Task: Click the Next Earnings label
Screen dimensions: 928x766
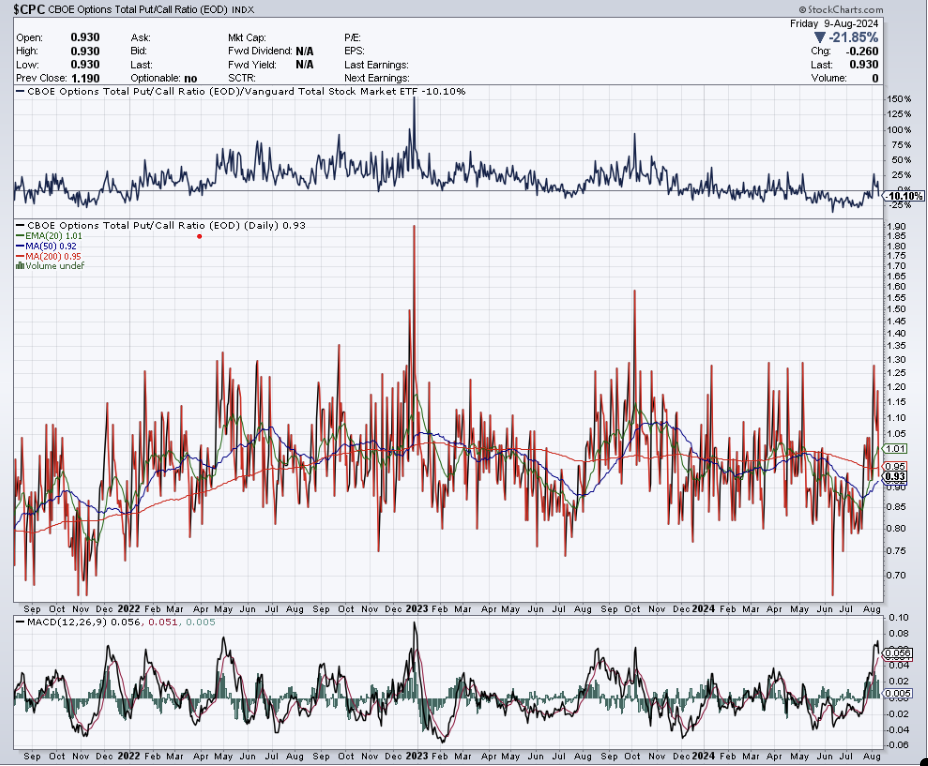Action: pos(376,78)
